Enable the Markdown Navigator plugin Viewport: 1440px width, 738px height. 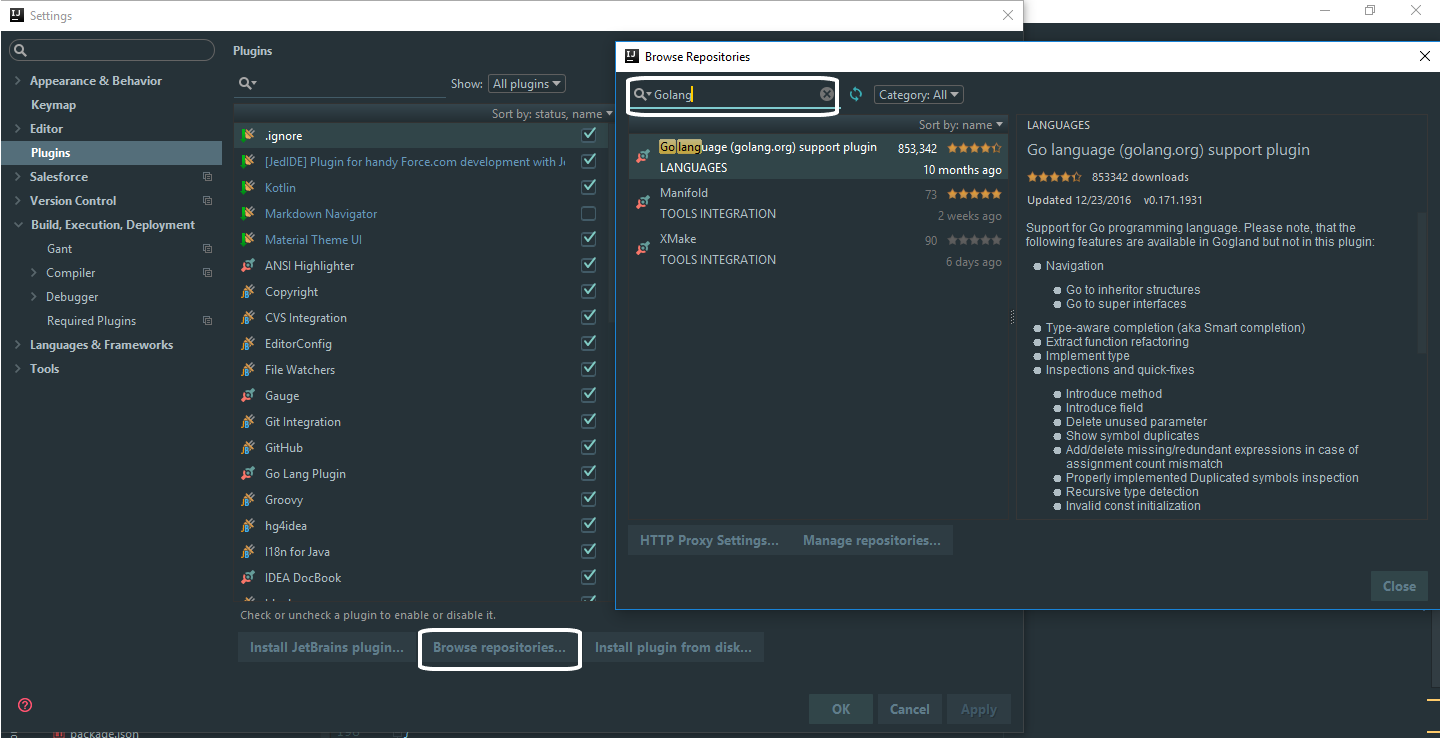pyautogui.click(x=588, y=212)
